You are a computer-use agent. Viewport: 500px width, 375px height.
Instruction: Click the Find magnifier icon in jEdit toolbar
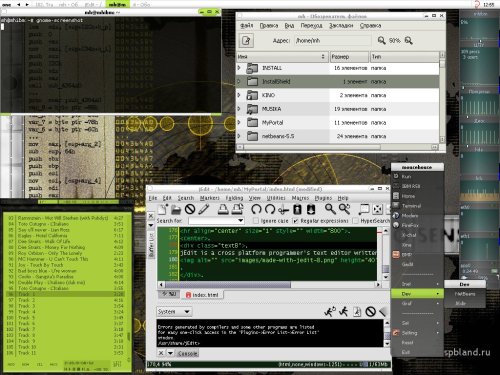[330, 209]
